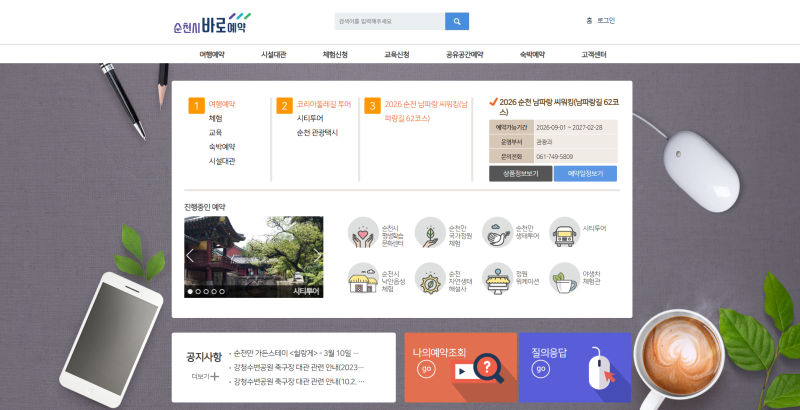Select the second carousel indicator dot

[198, 292]
